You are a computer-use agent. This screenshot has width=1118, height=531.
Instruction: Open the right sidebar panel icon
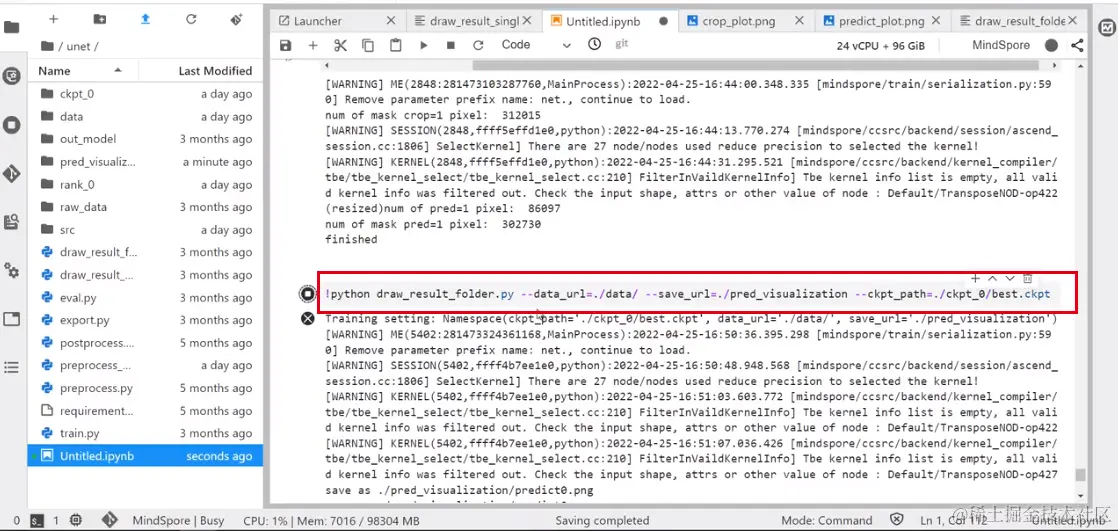tap(1106, 29)
